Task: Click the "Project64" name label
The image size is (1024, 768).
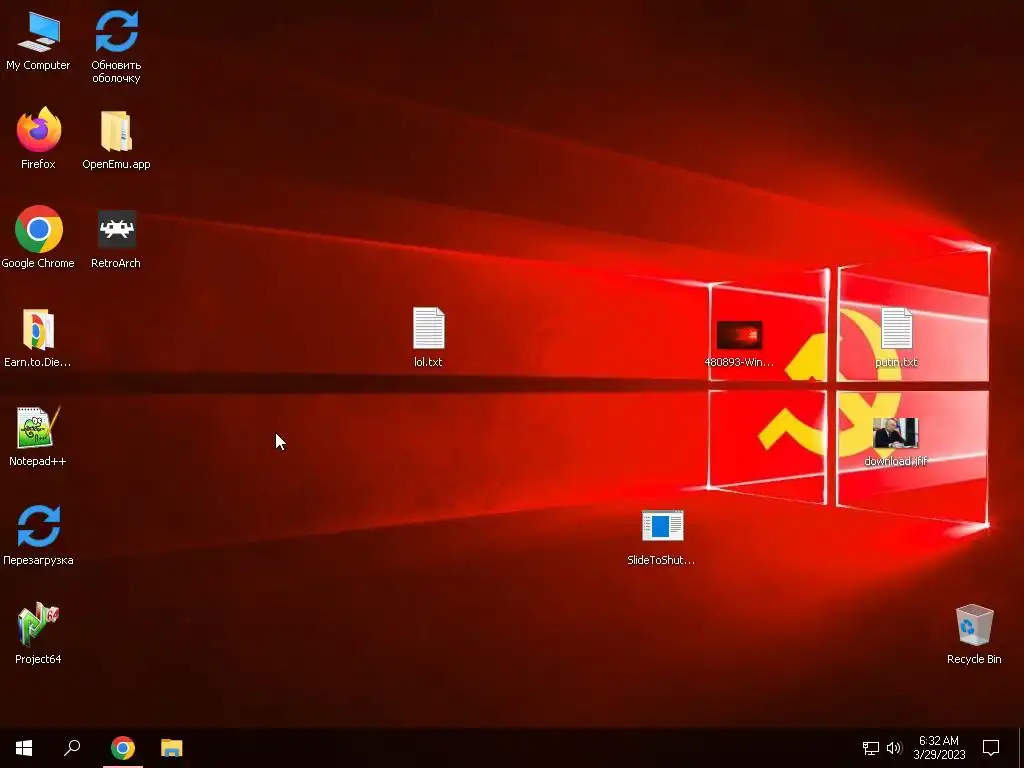Action: [38, 659]
